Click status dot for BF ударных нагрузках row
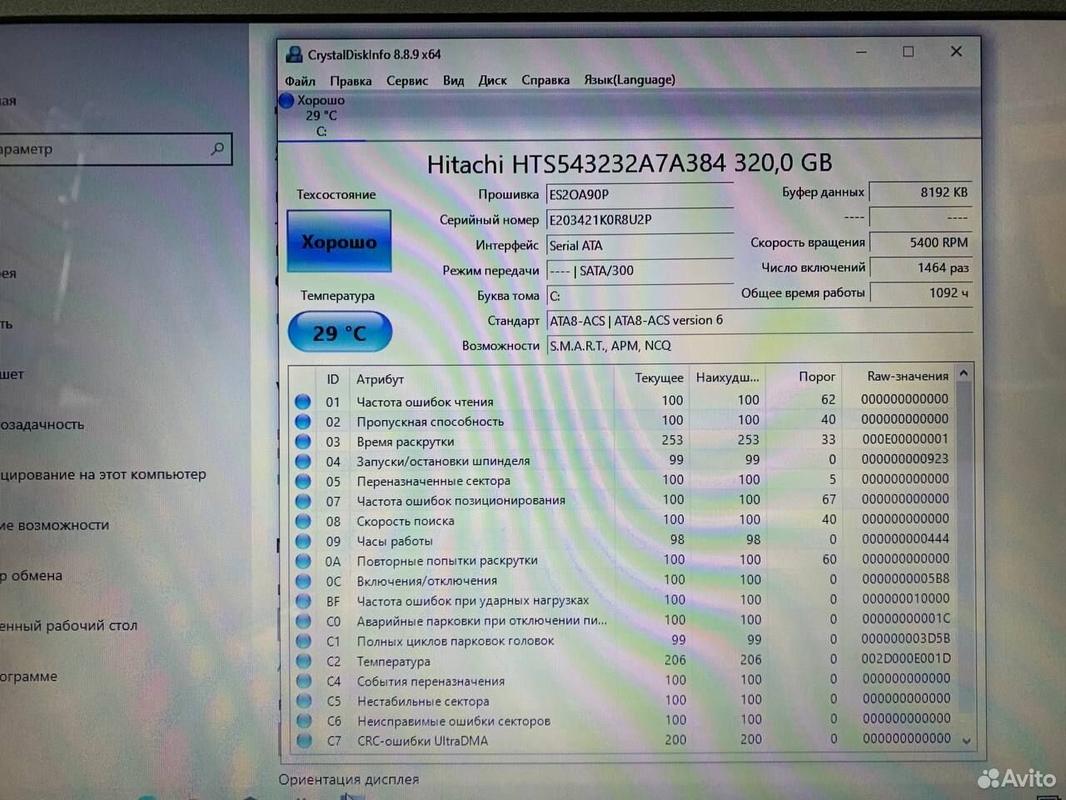 (303, 602)
